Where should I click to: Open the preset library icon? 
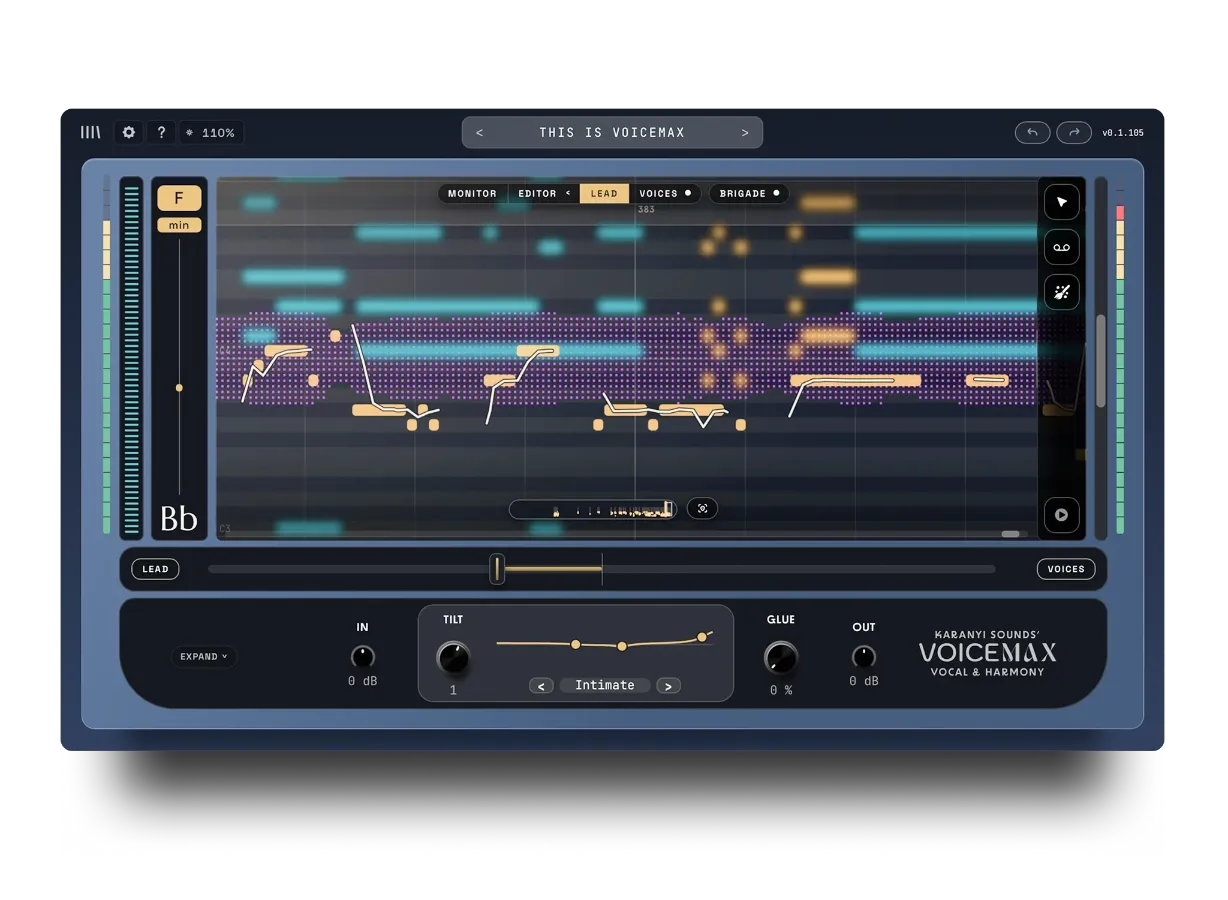click(91, 132)
